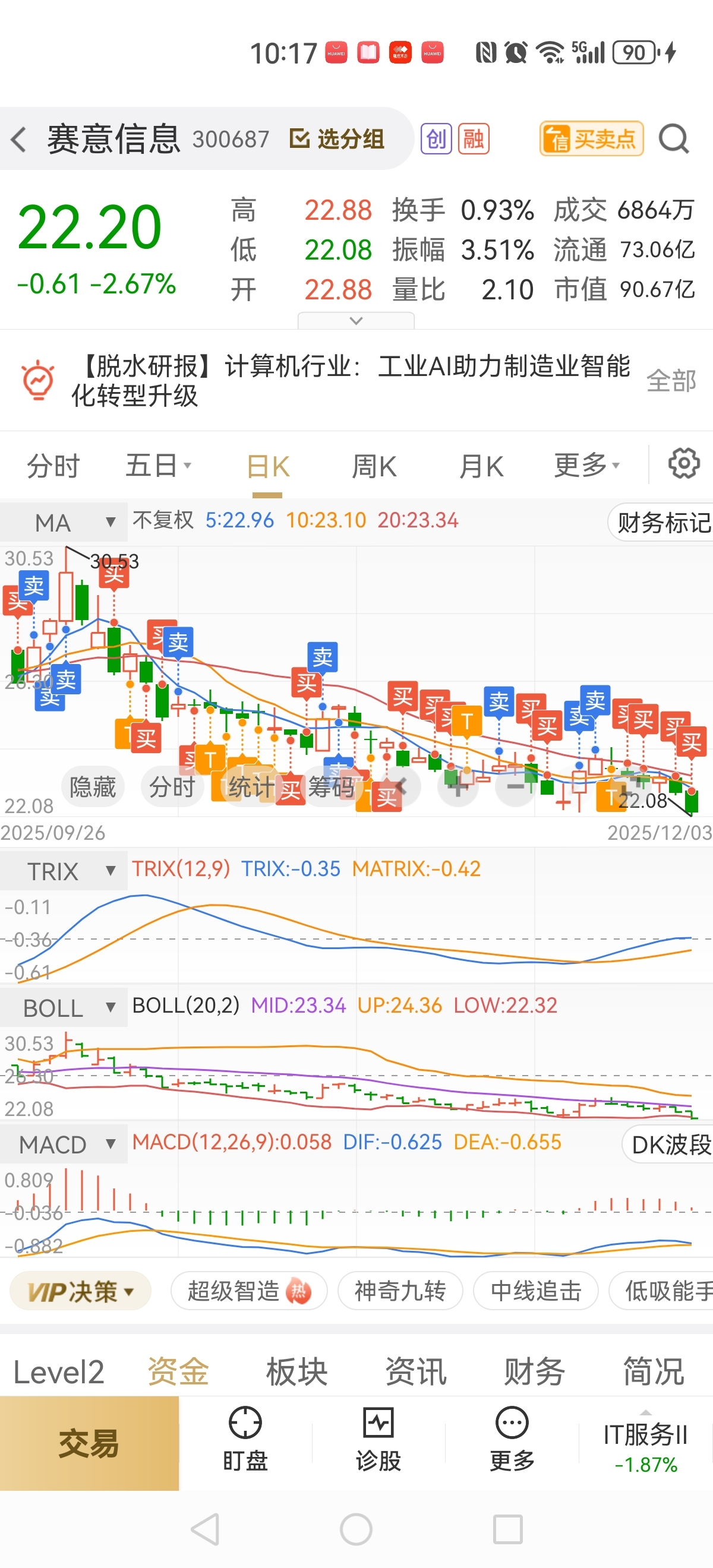Change the 不复权 adjustment mode

click(163, 520)
